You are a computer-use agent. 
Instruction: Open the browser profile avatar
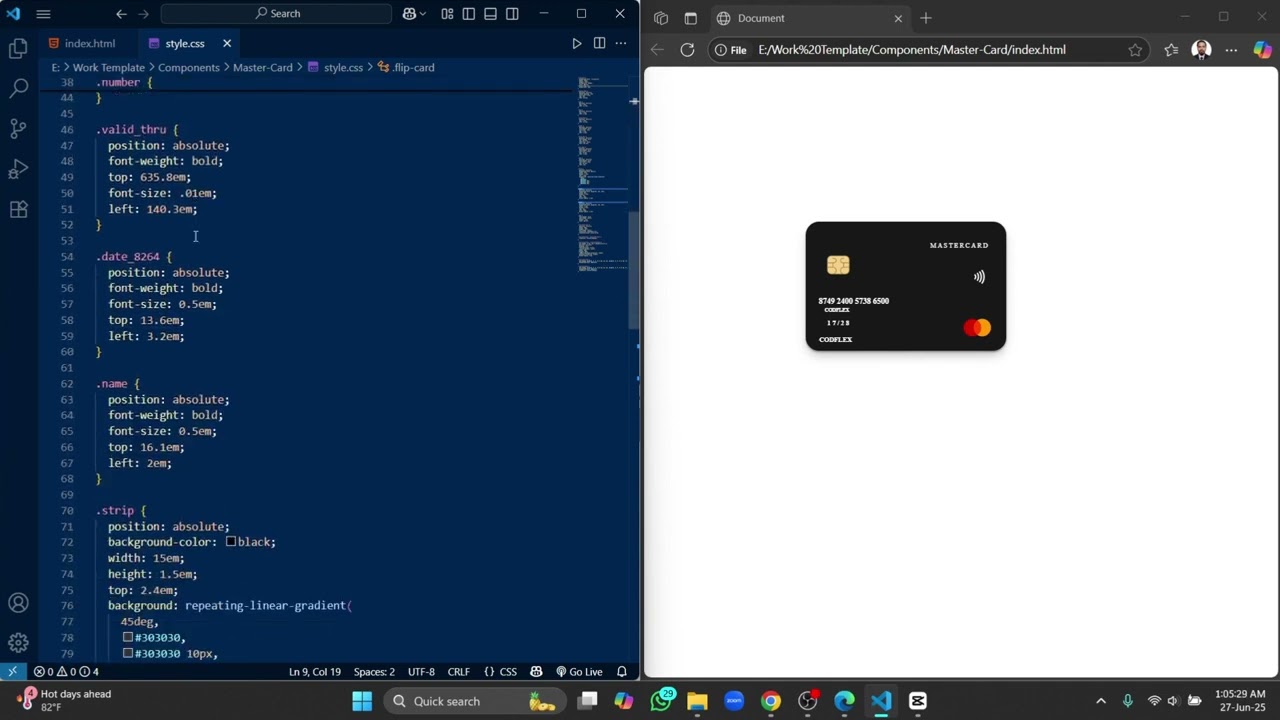(1202, 50)
